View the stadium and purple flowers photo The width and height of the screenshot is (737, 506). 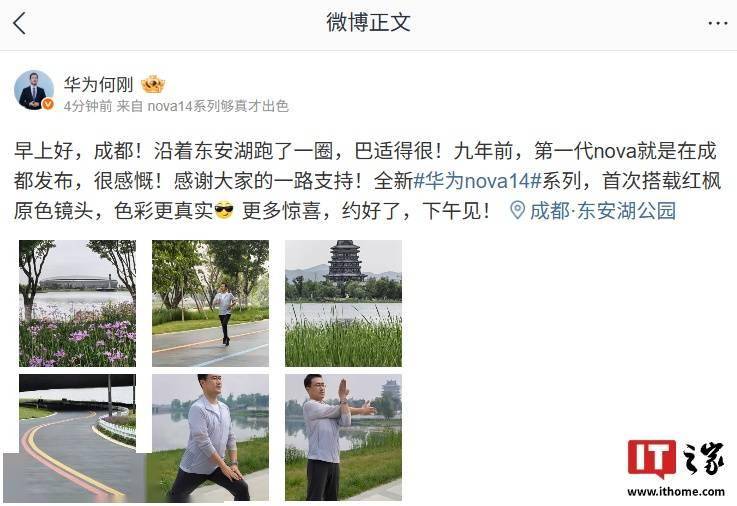coord(78,304)
